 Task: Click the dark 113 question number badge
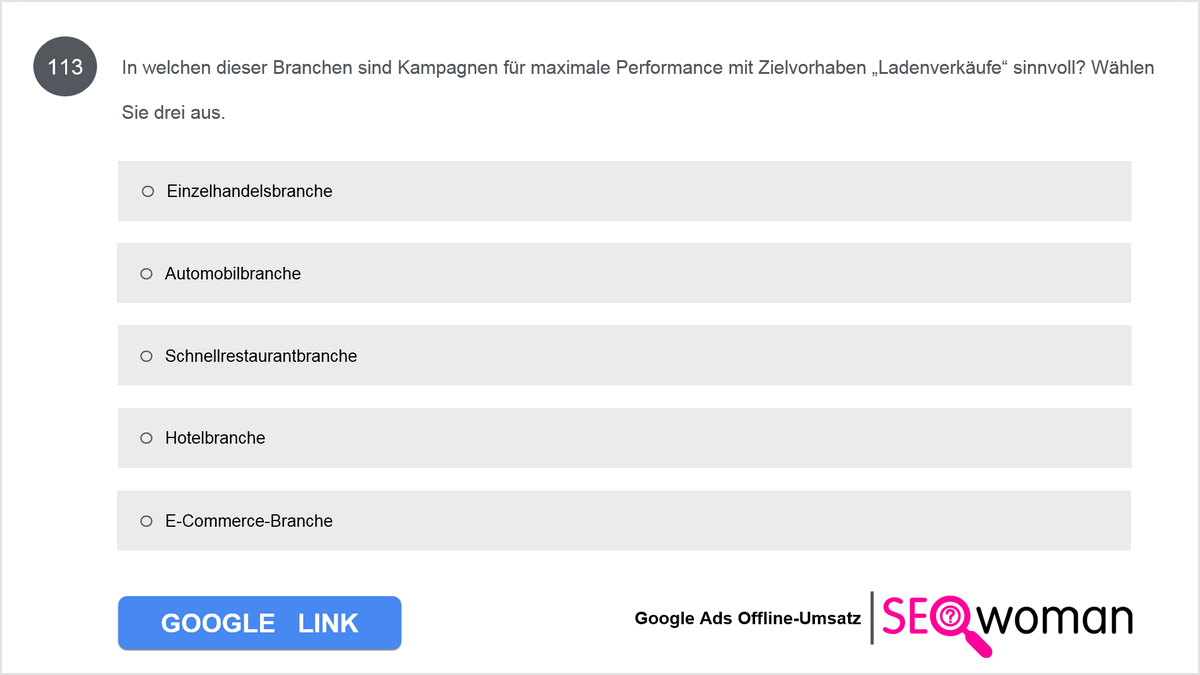click(66, 67)
